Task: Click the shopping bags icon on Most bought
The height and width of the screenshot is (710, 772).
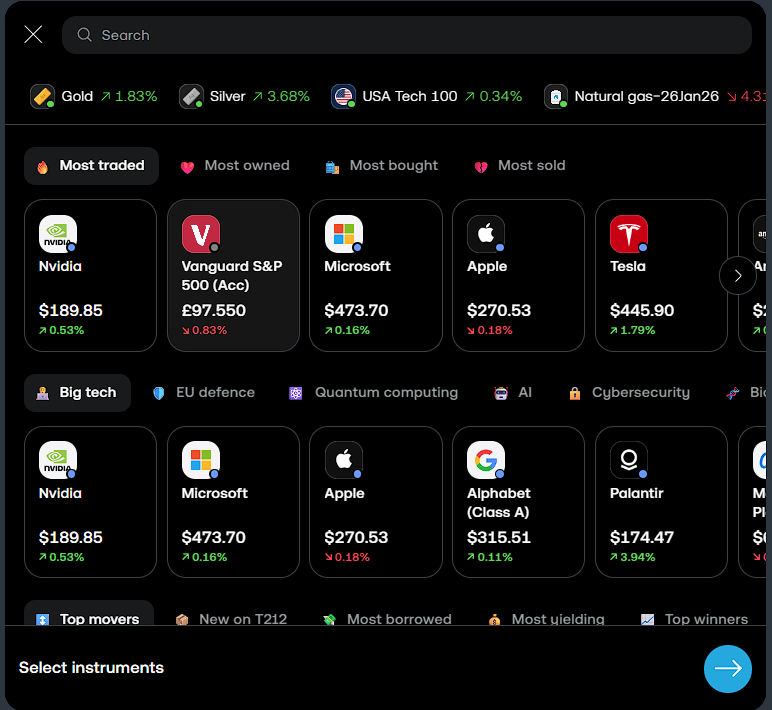Action: (x=332, y=167)
